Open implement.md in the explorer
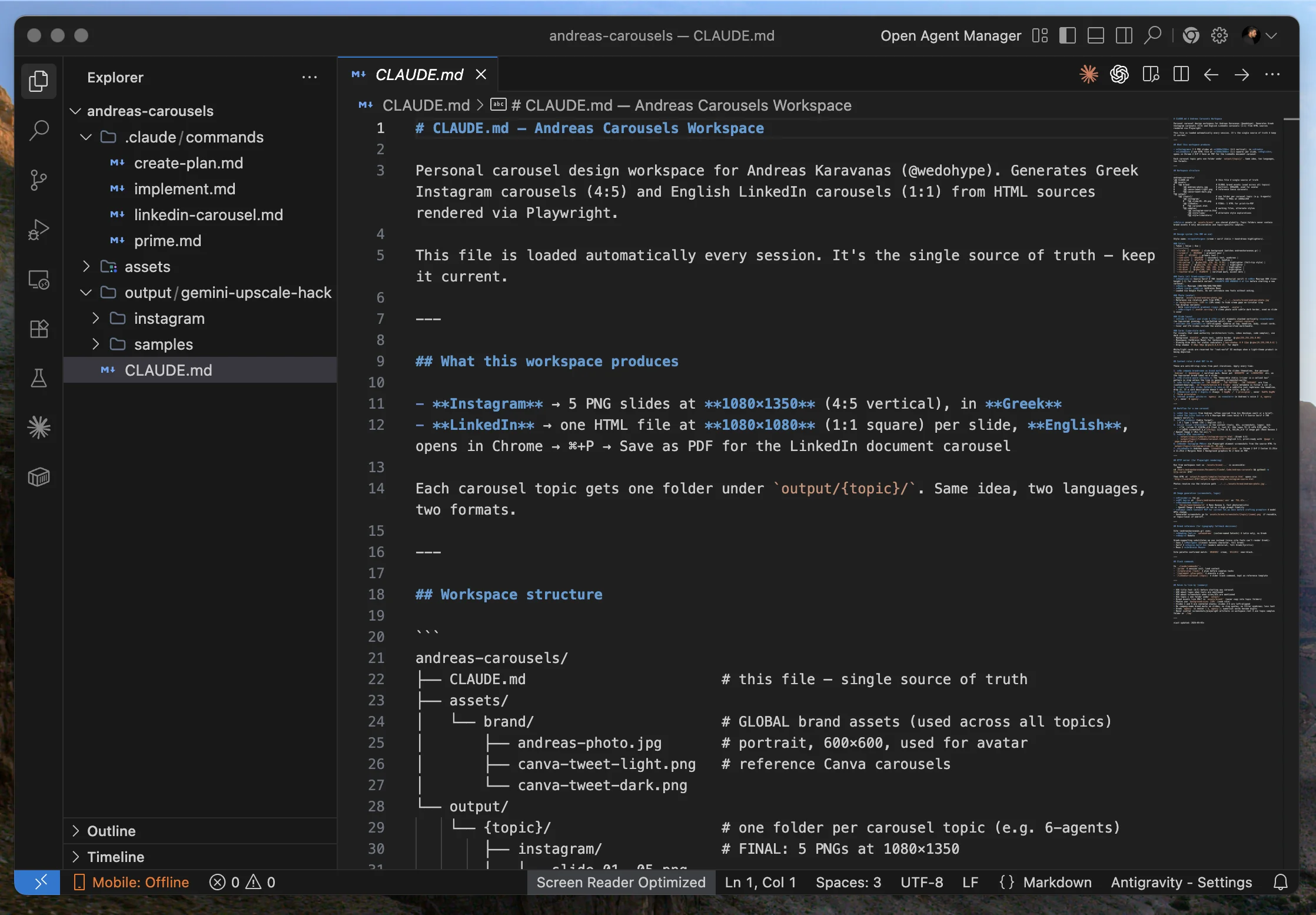 point(184,188)
